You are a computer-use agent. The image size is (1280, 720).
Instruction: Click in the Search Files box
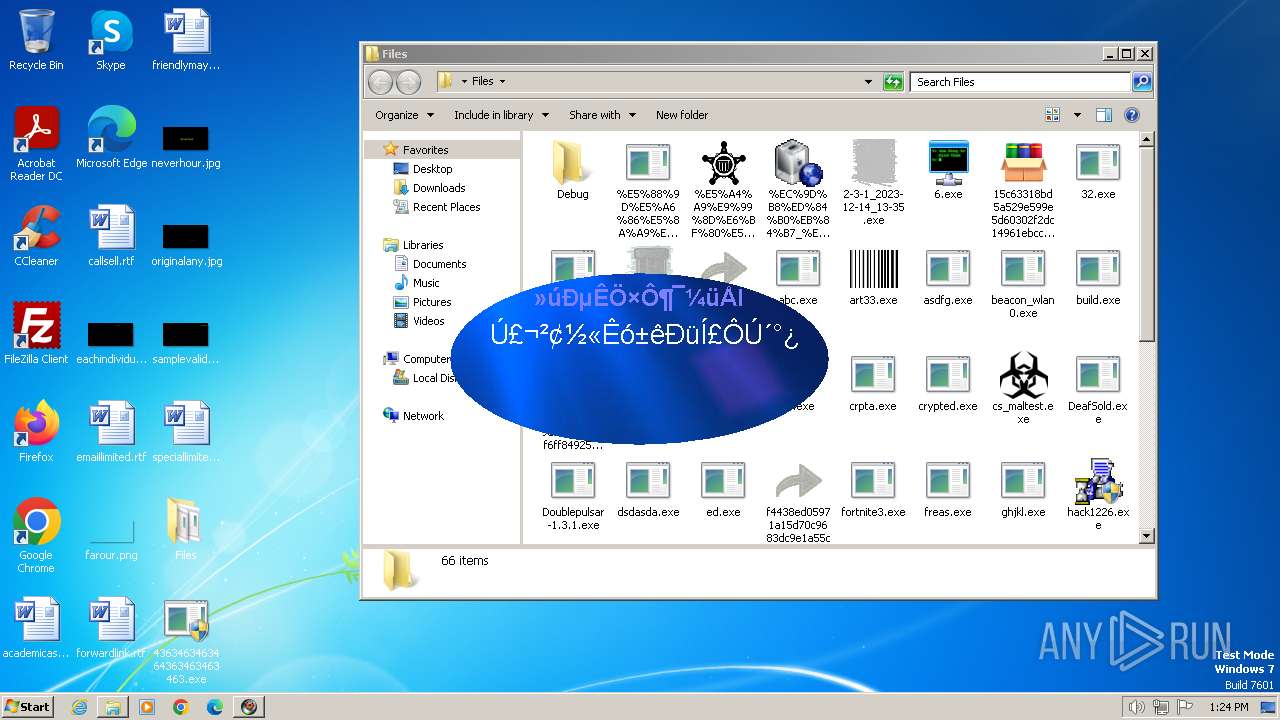point(1021,82)
